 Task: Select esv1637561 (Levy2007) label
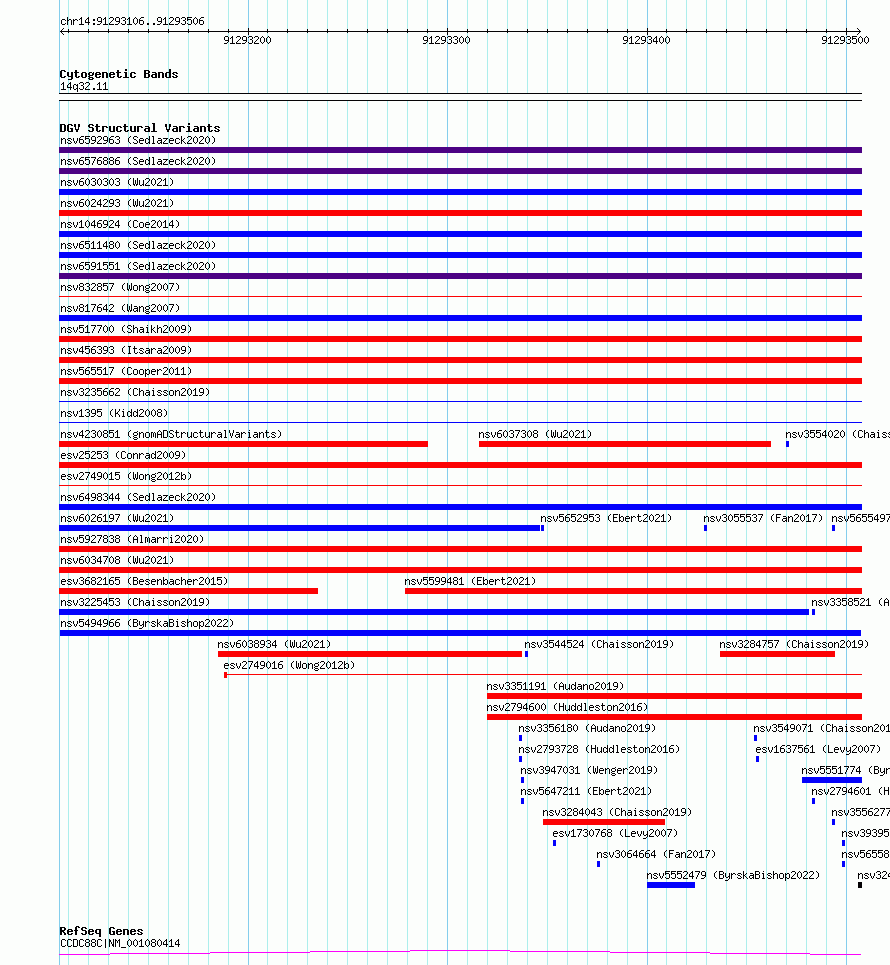pos(818,749)
